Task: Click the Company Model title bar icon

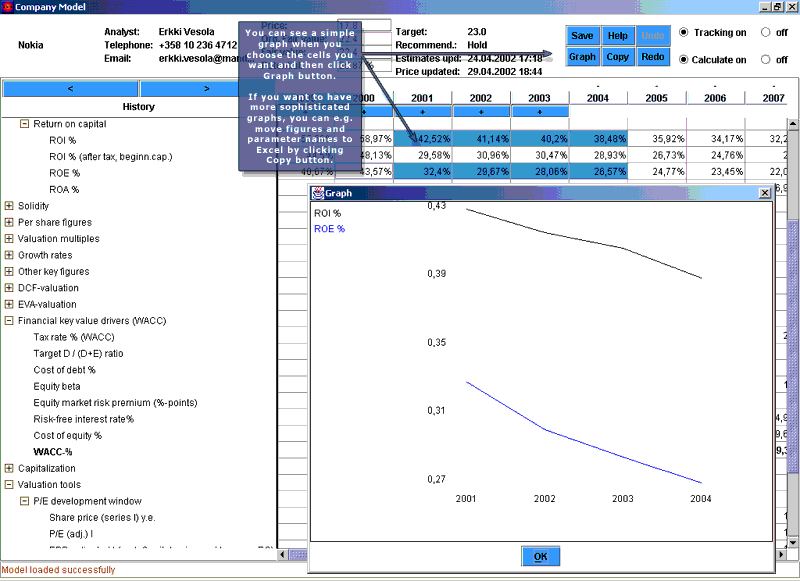Action: tap(7, 7)
